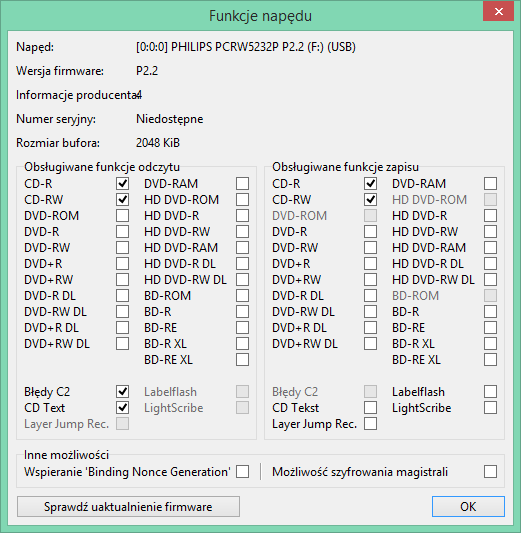Toggle DVD+R checkbox in write functions
The image size is (521, 533).
pos(370,263)
